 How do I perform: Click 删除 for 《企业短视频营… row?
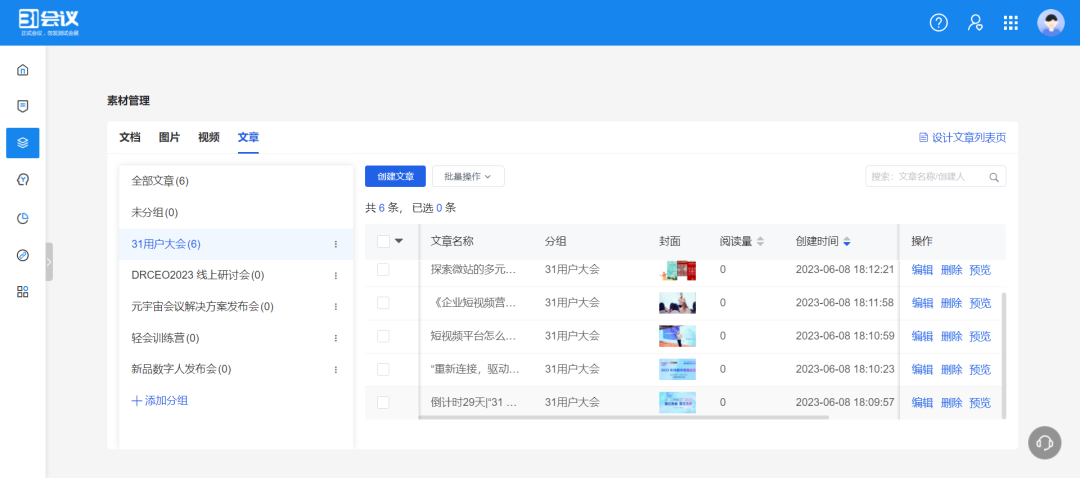951,303
